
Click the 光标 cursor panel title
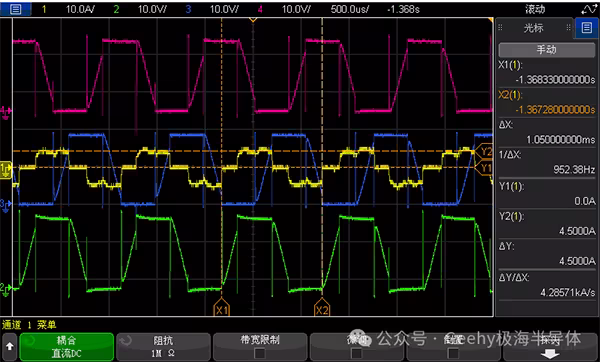(533, 28)
